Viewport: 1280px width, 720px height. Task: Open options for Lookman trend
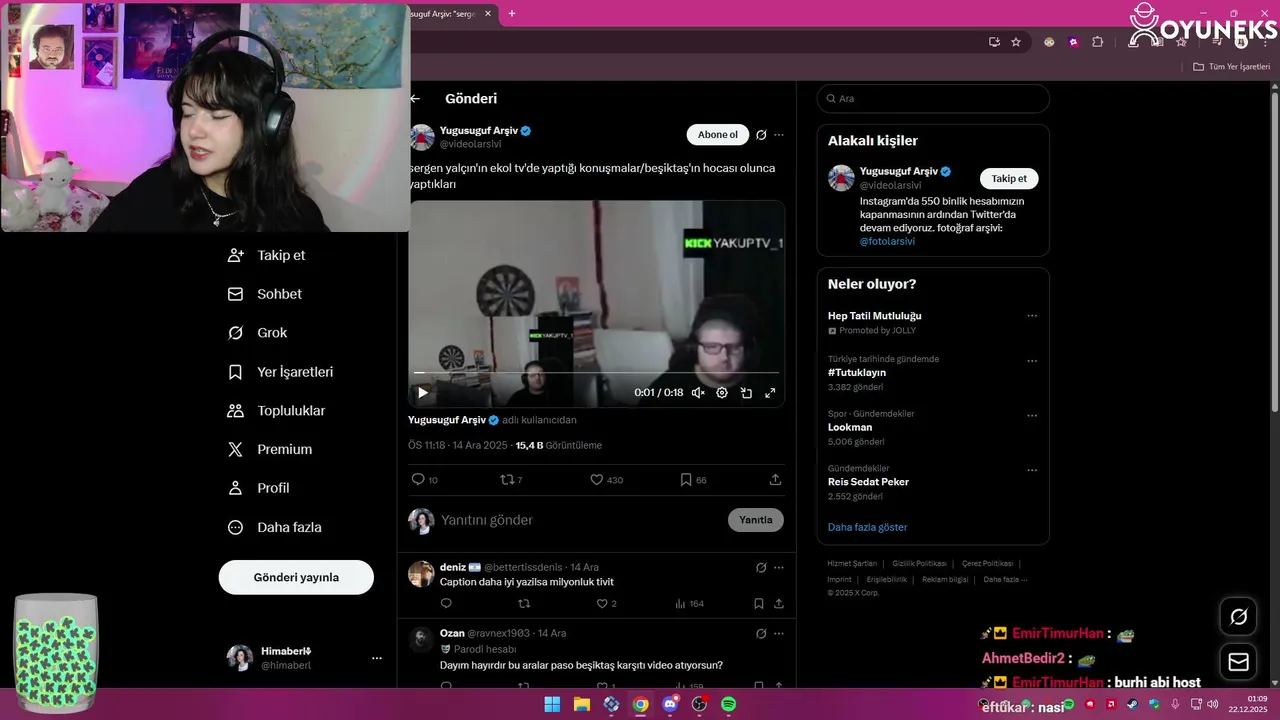(1032, 416)
